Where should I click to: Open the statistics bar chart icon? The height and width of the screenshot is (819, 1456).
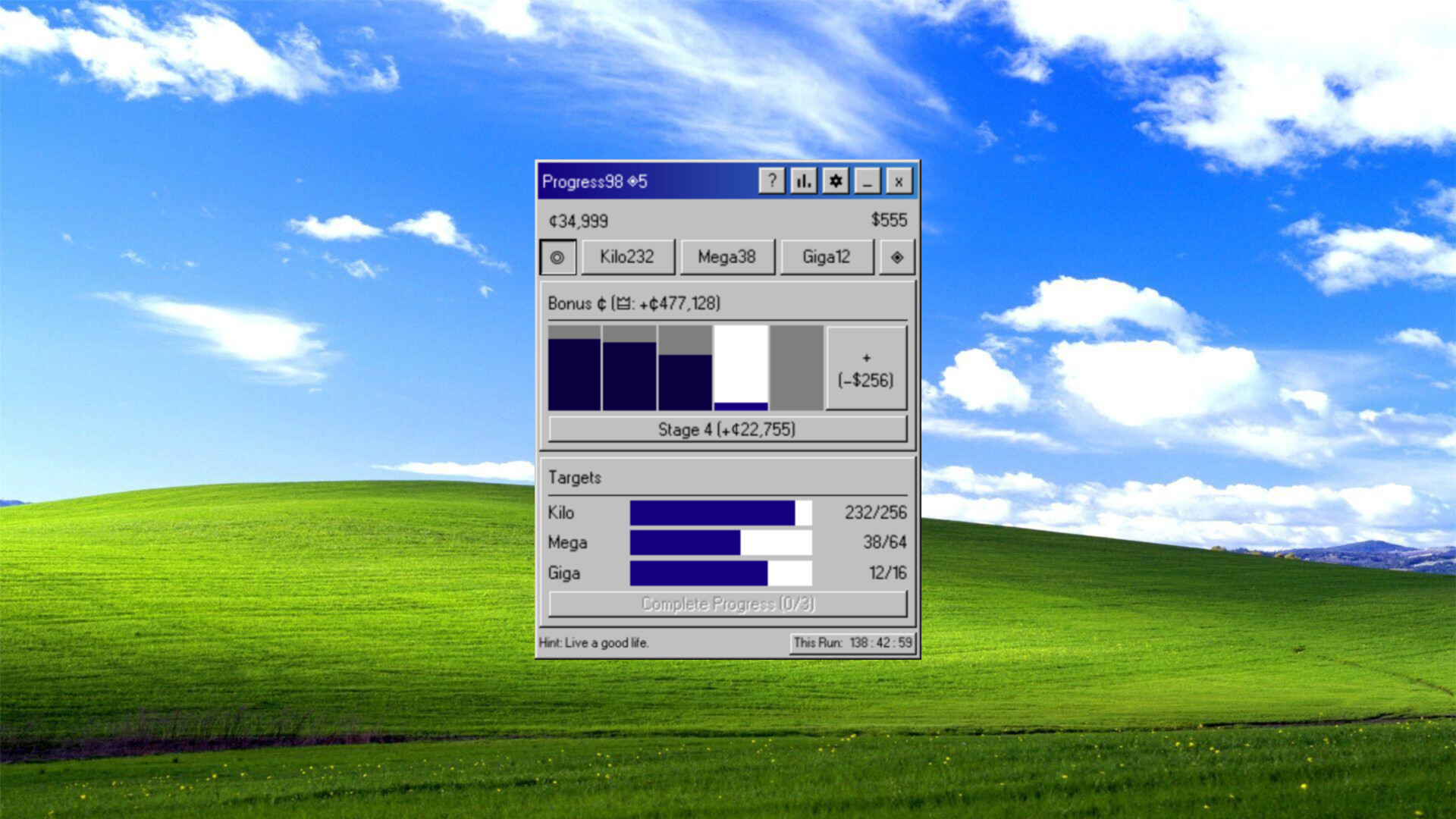click(x=803, y=181)
